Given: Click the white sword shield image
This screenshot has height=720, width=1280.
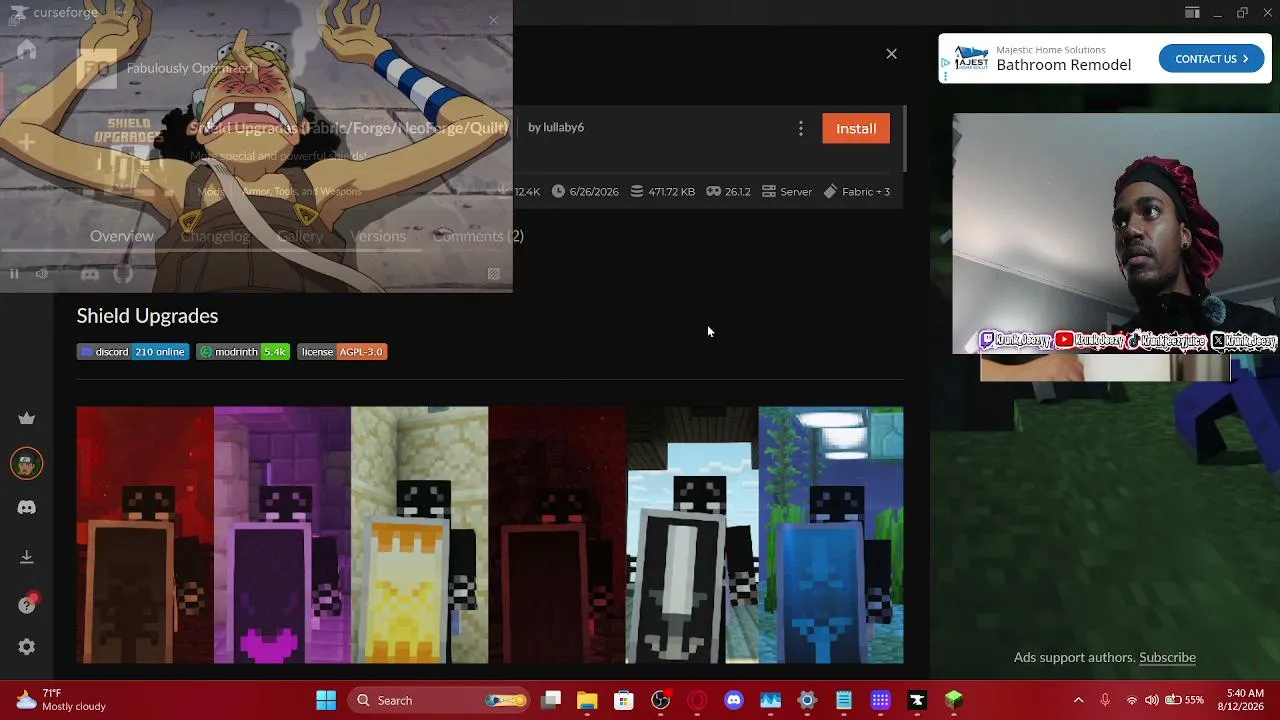Looking at the screenshot, I should (x=692, y=535).
